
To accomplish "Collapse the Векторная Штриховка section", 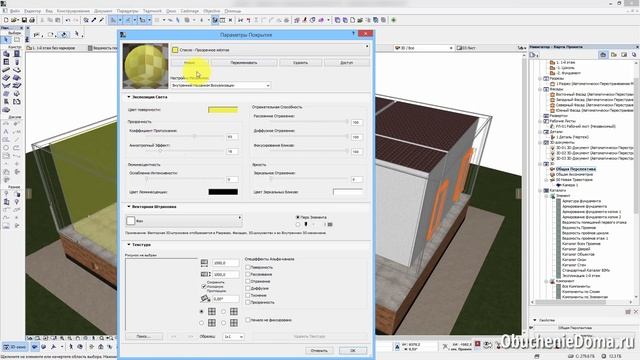I will [x=129, y=207].
